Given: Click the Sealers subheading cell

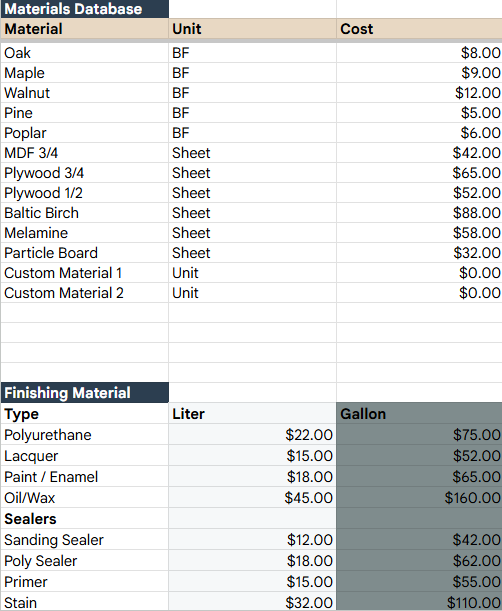Looking at the screenshot, I should pos(85,519).
